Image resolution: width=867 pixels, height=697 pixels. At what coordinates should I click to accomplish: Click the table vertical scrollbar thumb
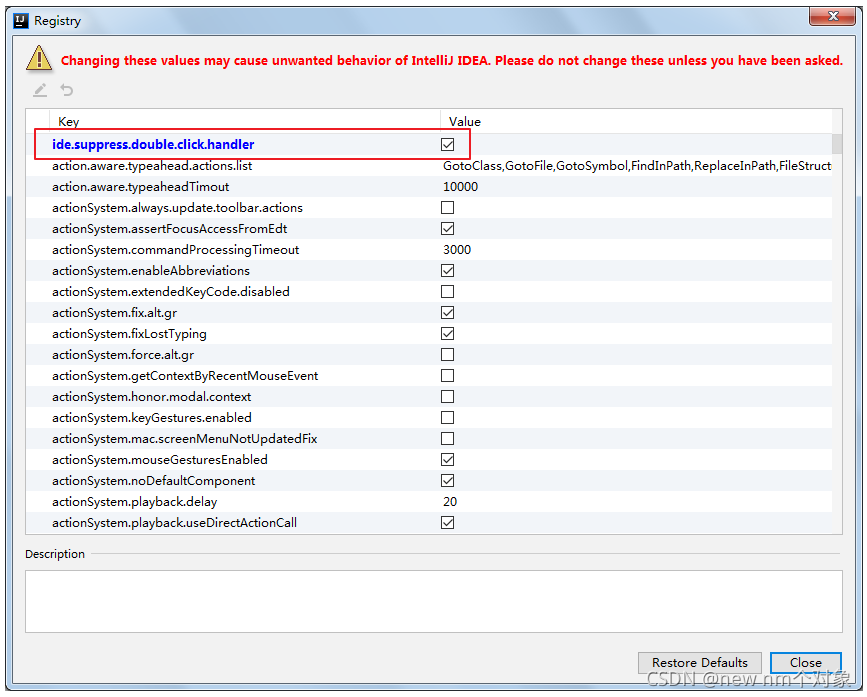pyautogui.click(x=837, y=144)
